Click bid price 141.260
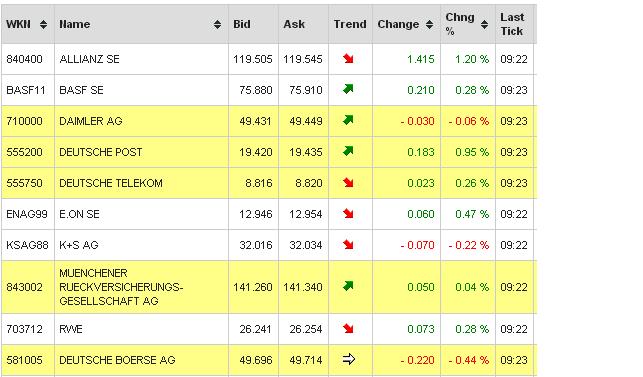 coord(253,287)
